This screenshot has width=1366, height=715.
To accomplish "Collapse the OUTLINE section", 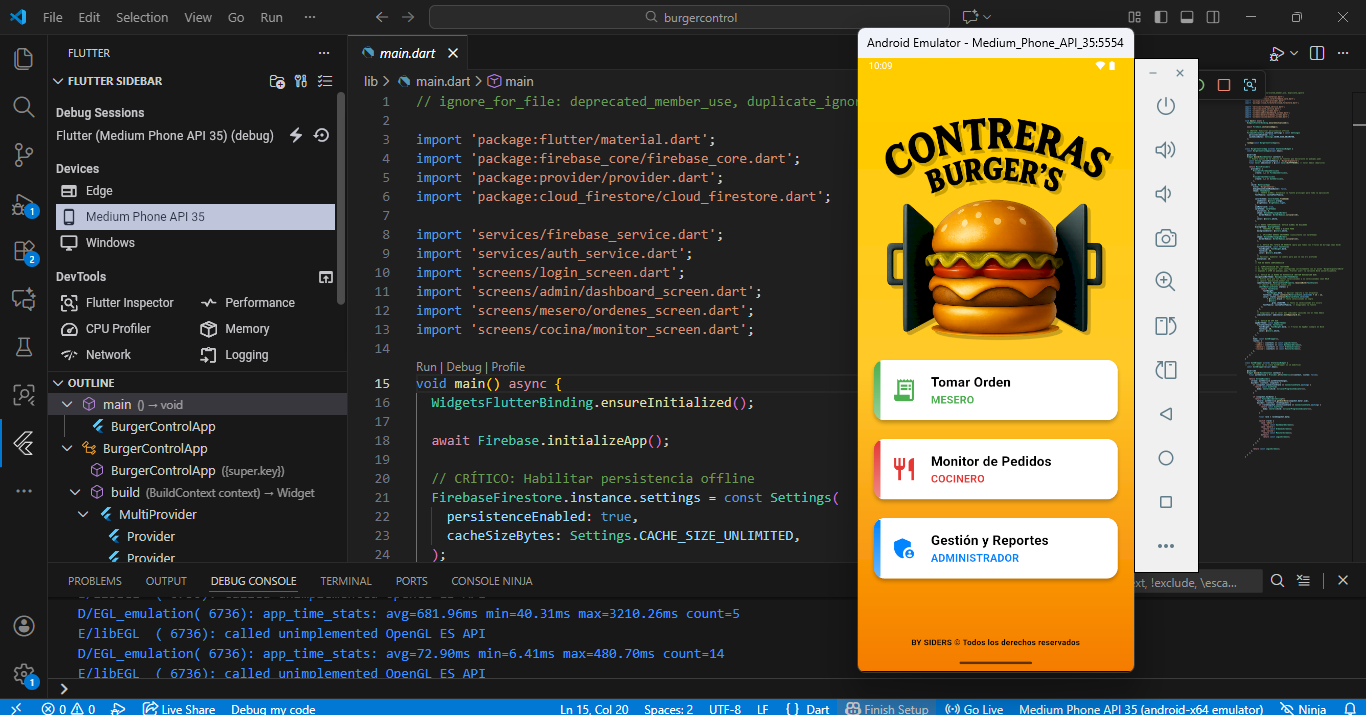I will pyautogui.click(x=58, y=382).
